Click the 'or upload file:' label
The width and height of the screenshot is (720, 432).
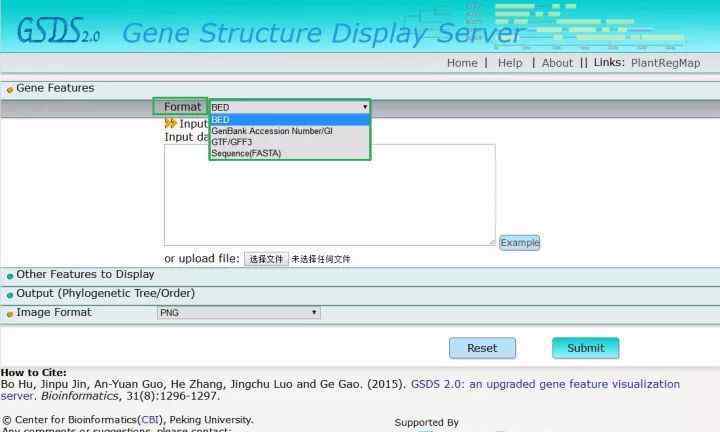pyautogui.click(x=202, y=258)
